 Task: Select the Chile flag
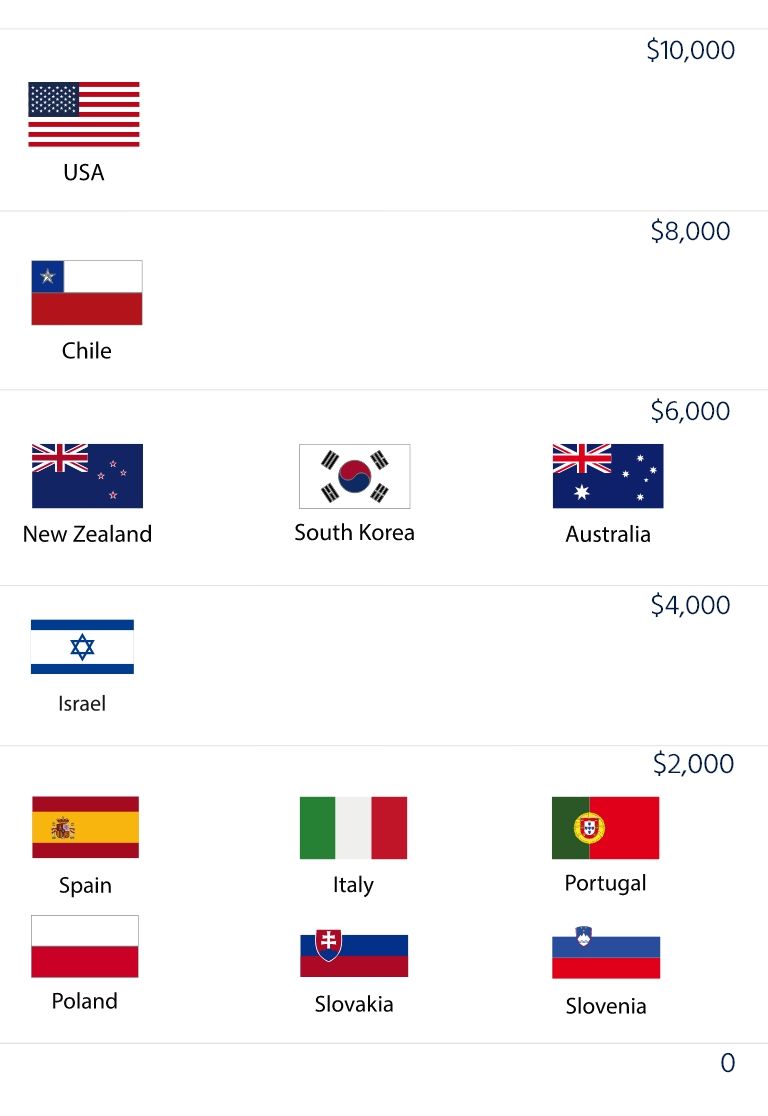[87, 293]
